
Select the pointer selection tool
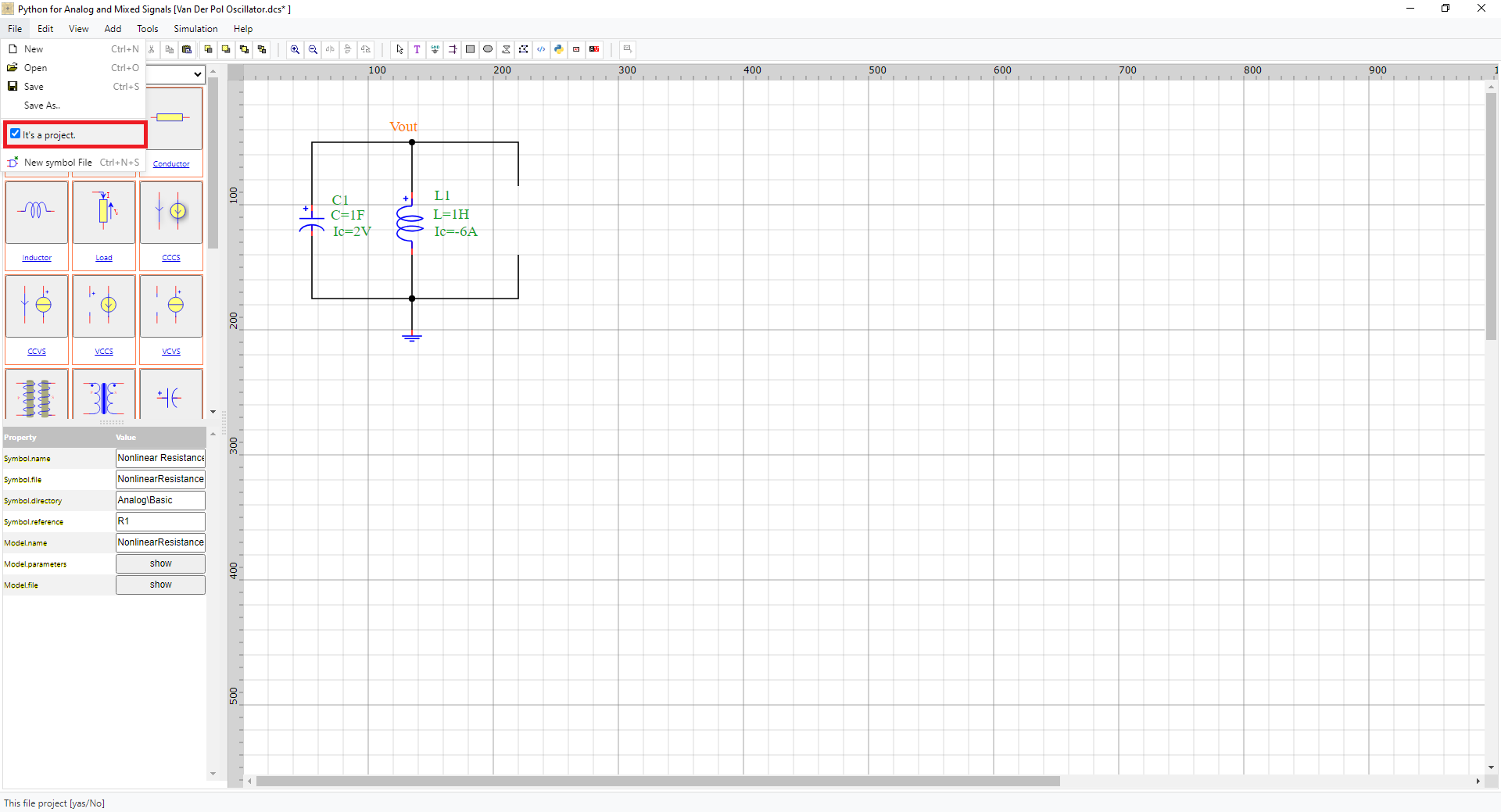pyautogui.click(x=399, y=49)
